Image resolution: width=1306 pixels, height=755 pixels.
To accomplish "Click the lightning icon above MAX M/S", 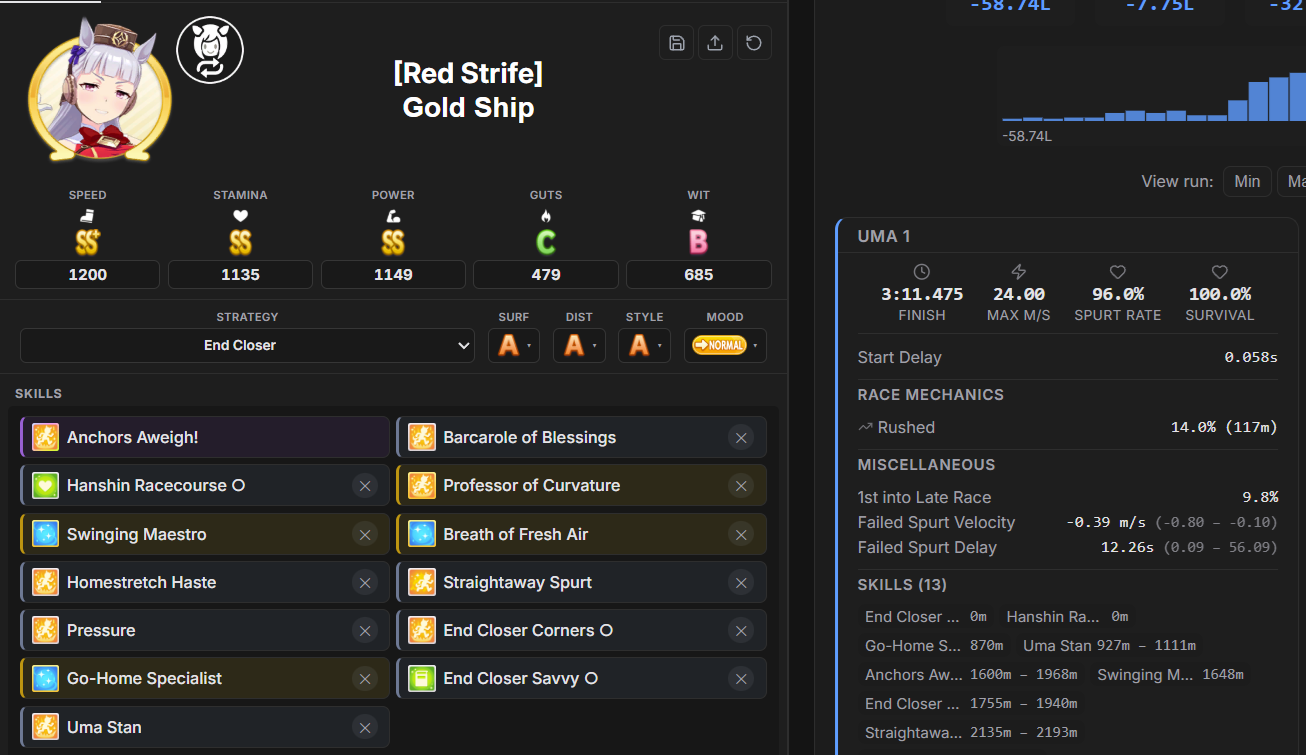I will tap(1019, 272).
